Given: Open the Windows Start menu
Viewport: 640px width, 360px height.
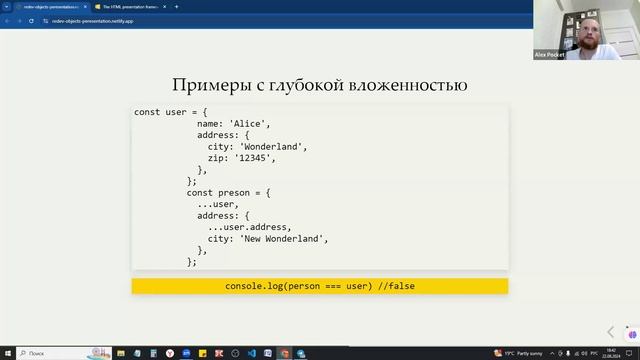Looking at the screenshot, I should 8,353.
